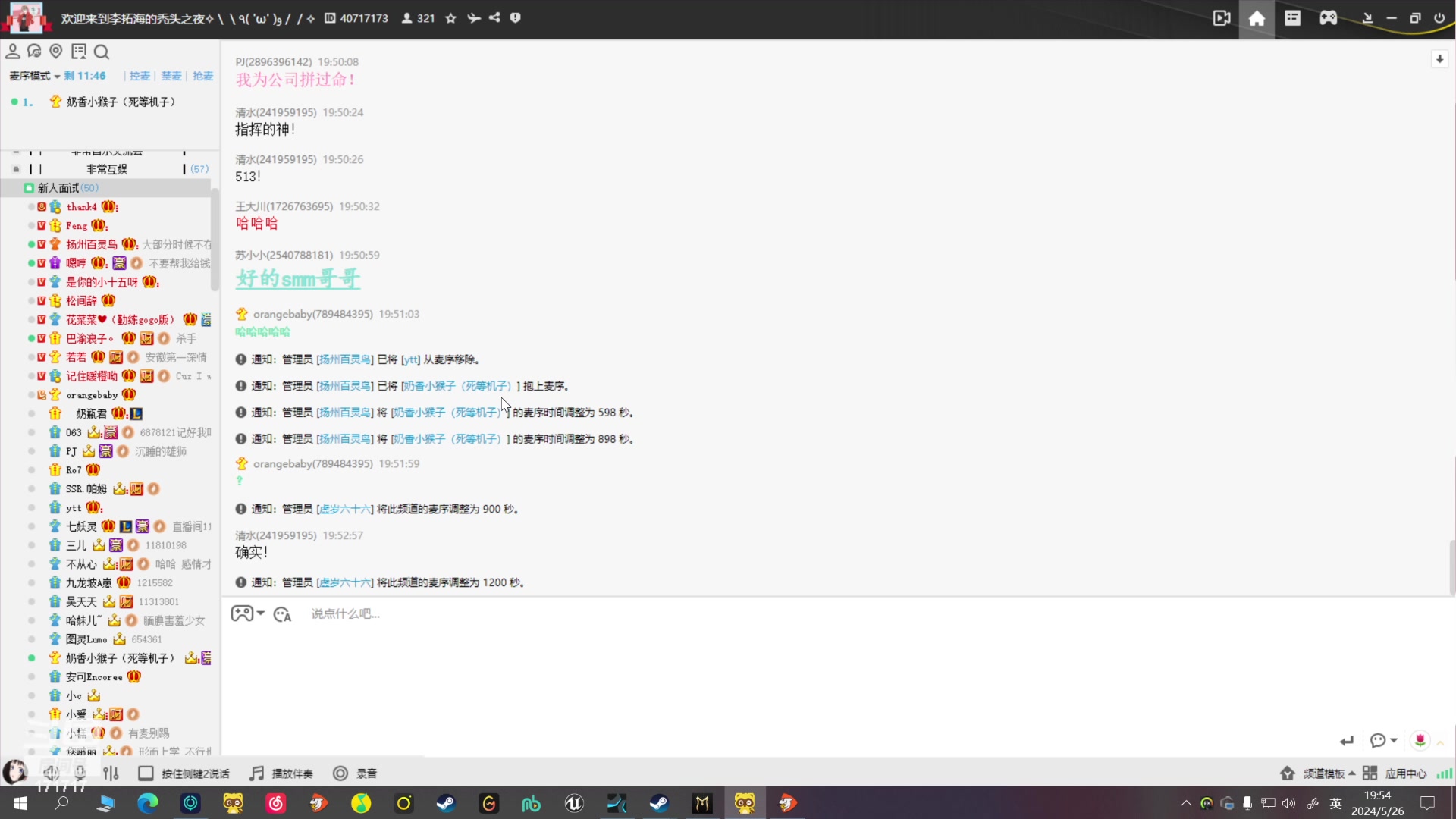Click the music note 播放伴奏 icon
Image resolution: width=1456 pixels, height=819 pixels.
pyautogui.click(x=257, y=773)
